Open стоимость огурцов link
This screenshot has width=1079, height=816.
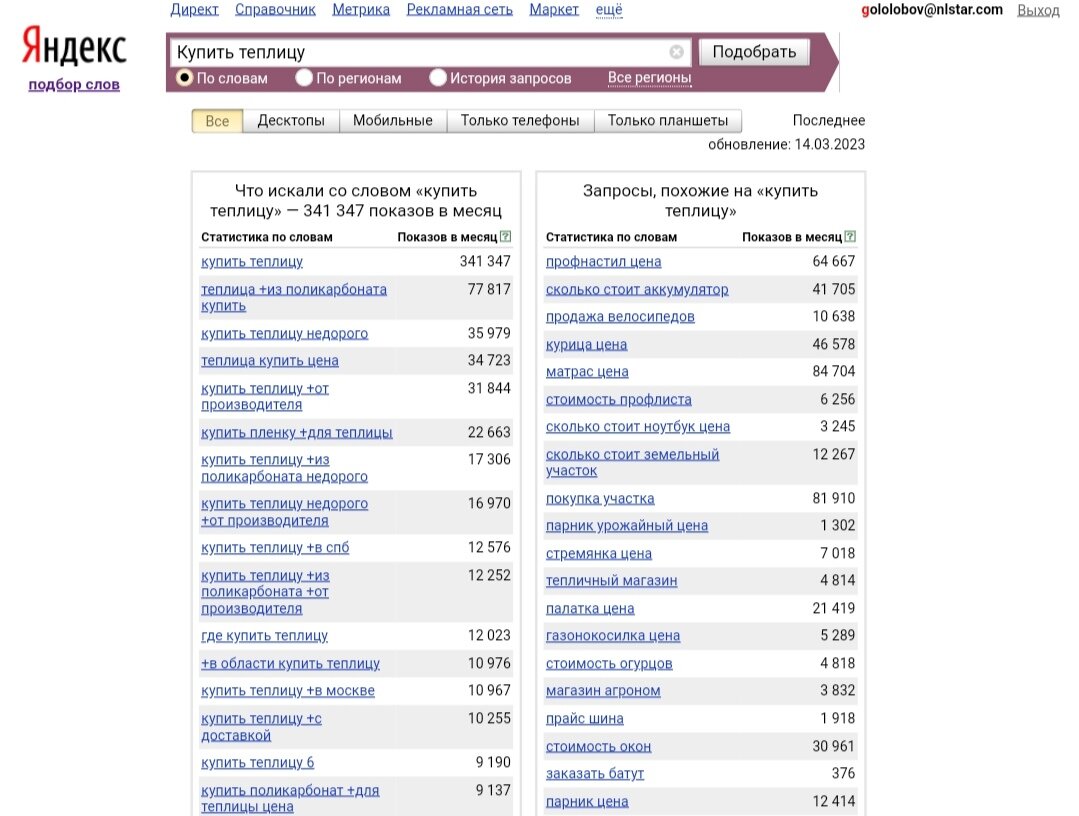click(609, 663)
